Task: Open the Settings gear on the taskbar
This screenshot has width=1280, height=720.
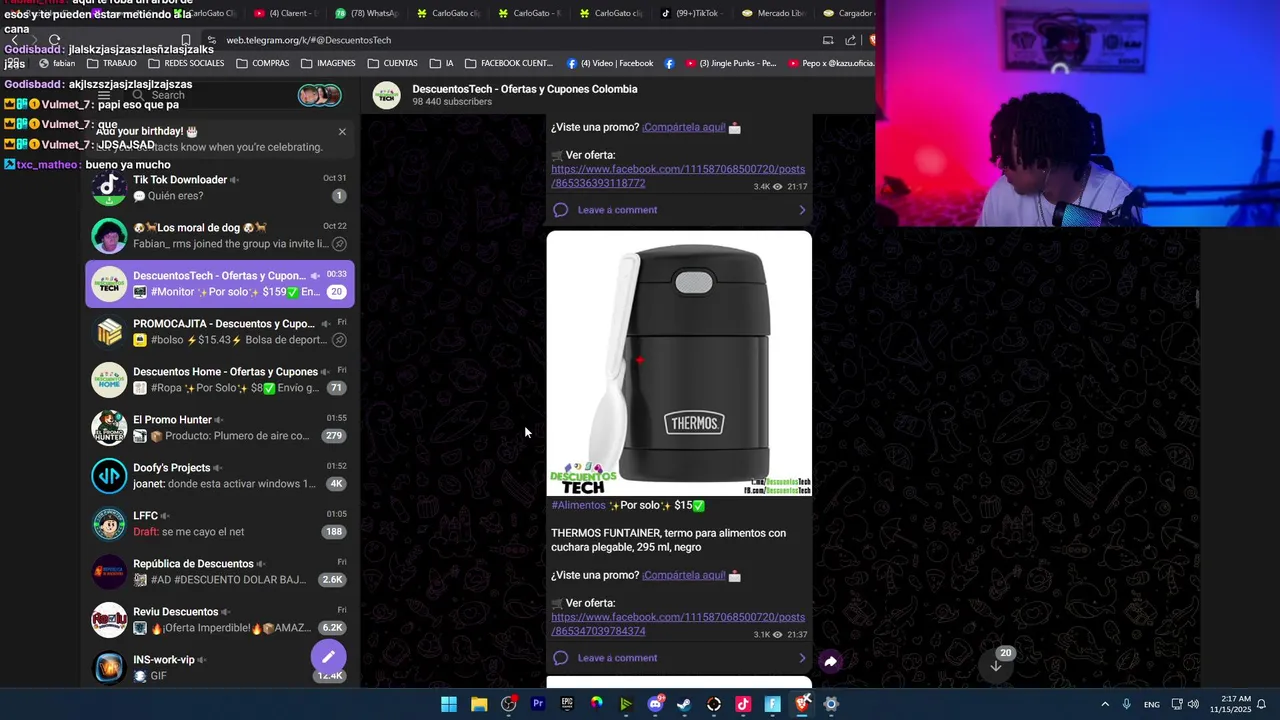Action: click(831, 704)
